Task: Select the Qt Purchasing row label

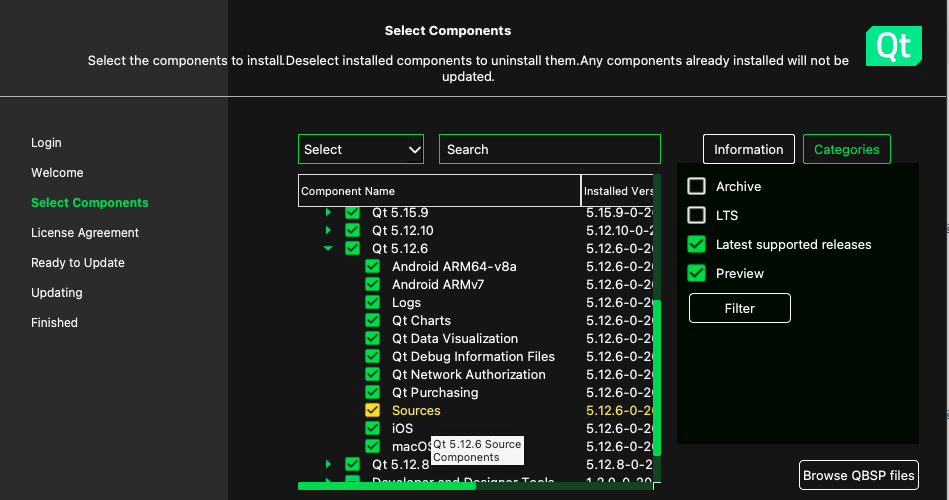Action: click(435, 392)
